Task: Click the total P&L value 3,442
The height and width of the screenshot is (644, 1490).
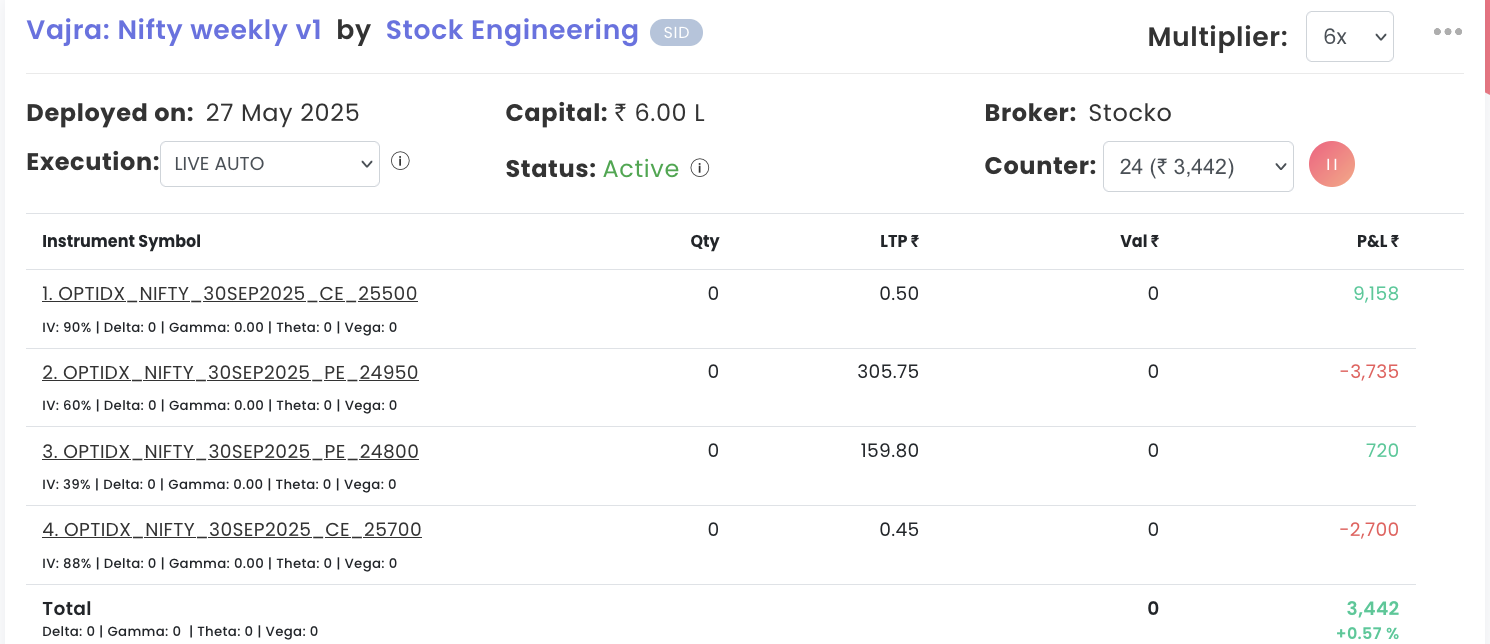Action: (x=1372, y=609)
